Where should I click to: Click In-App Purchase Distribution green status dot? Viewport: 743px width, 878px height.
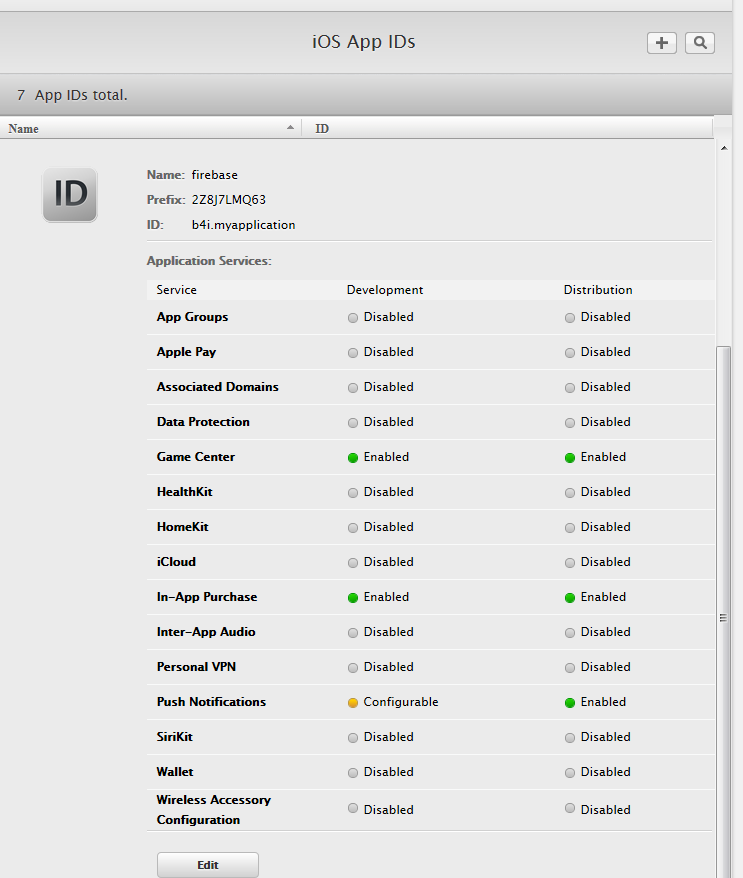(x=570, y=598)
